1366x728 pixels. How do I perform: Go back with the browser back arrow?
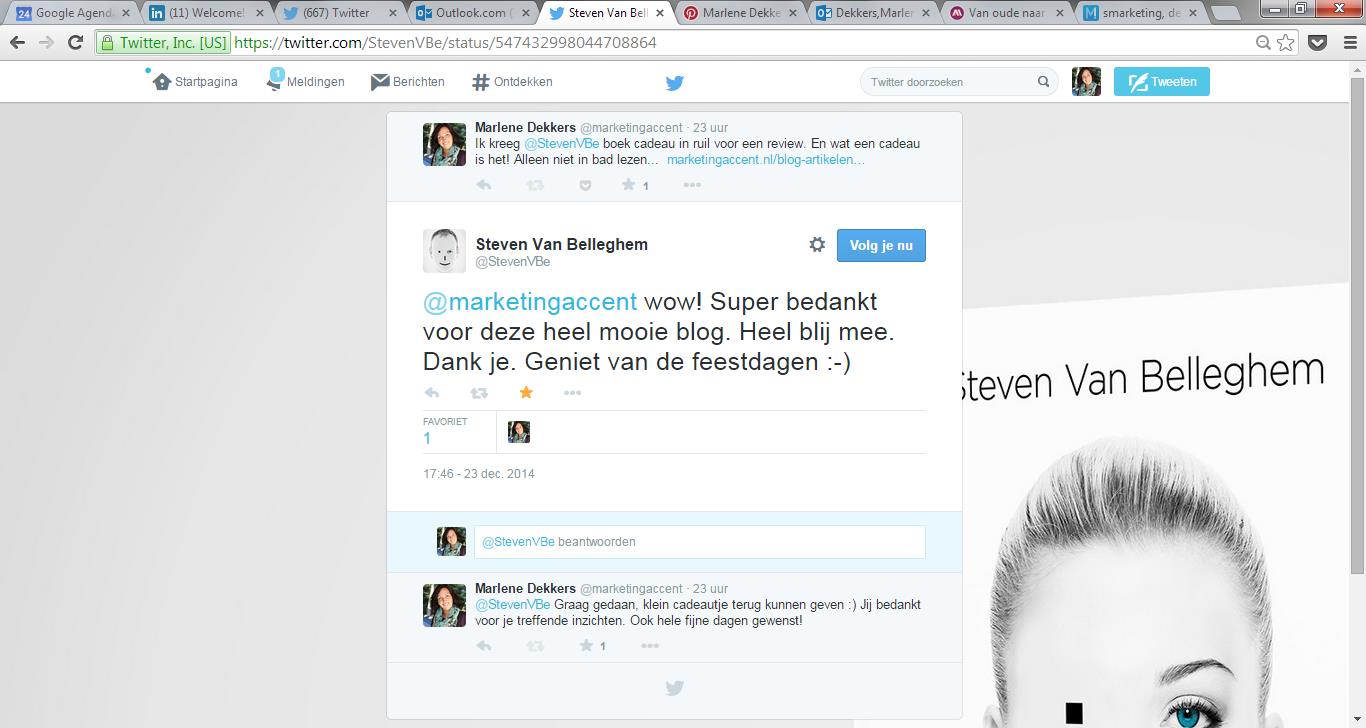point(17,43)
